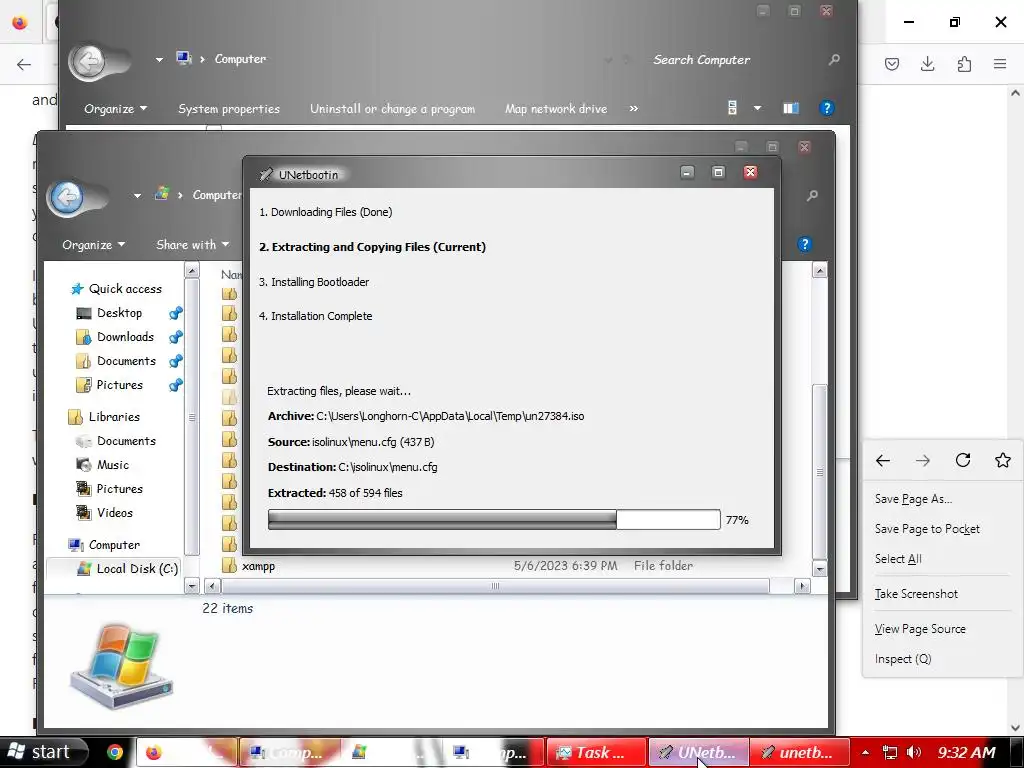Click the Firefox back arrow in the browser toolbar
Screen dimensions: 1024x768
click(24, 64)
